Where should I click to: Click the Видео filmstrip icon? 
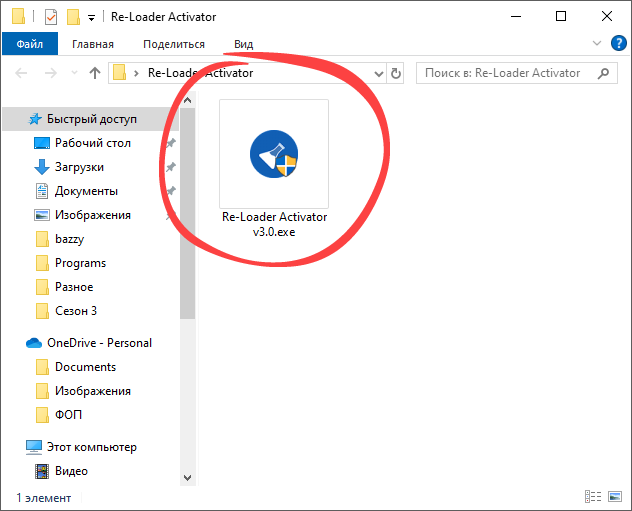[42, 471]
